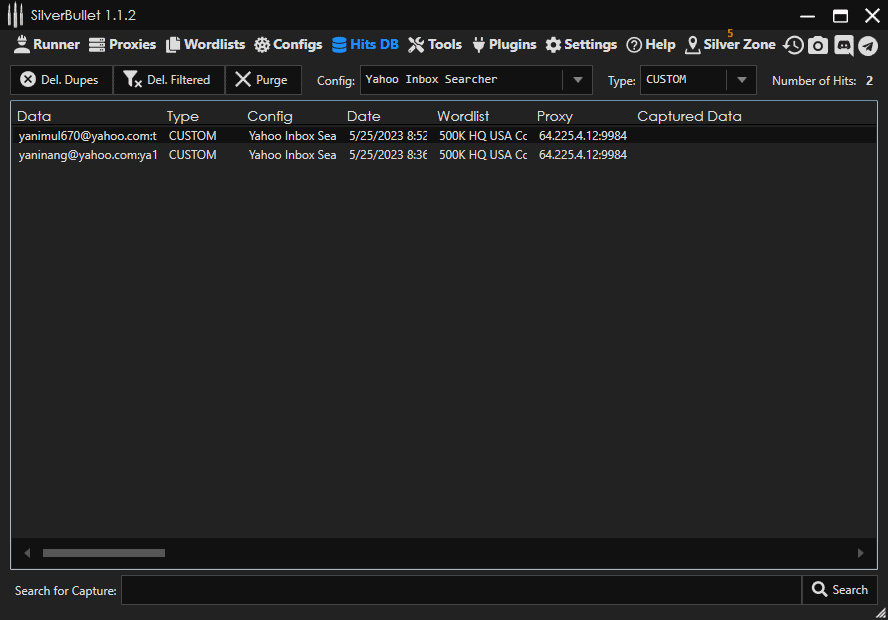This screenshot has height=620, width=888.
Task: Select the yanimul670@yahoo.com hit row
Action: click(443, 136)
